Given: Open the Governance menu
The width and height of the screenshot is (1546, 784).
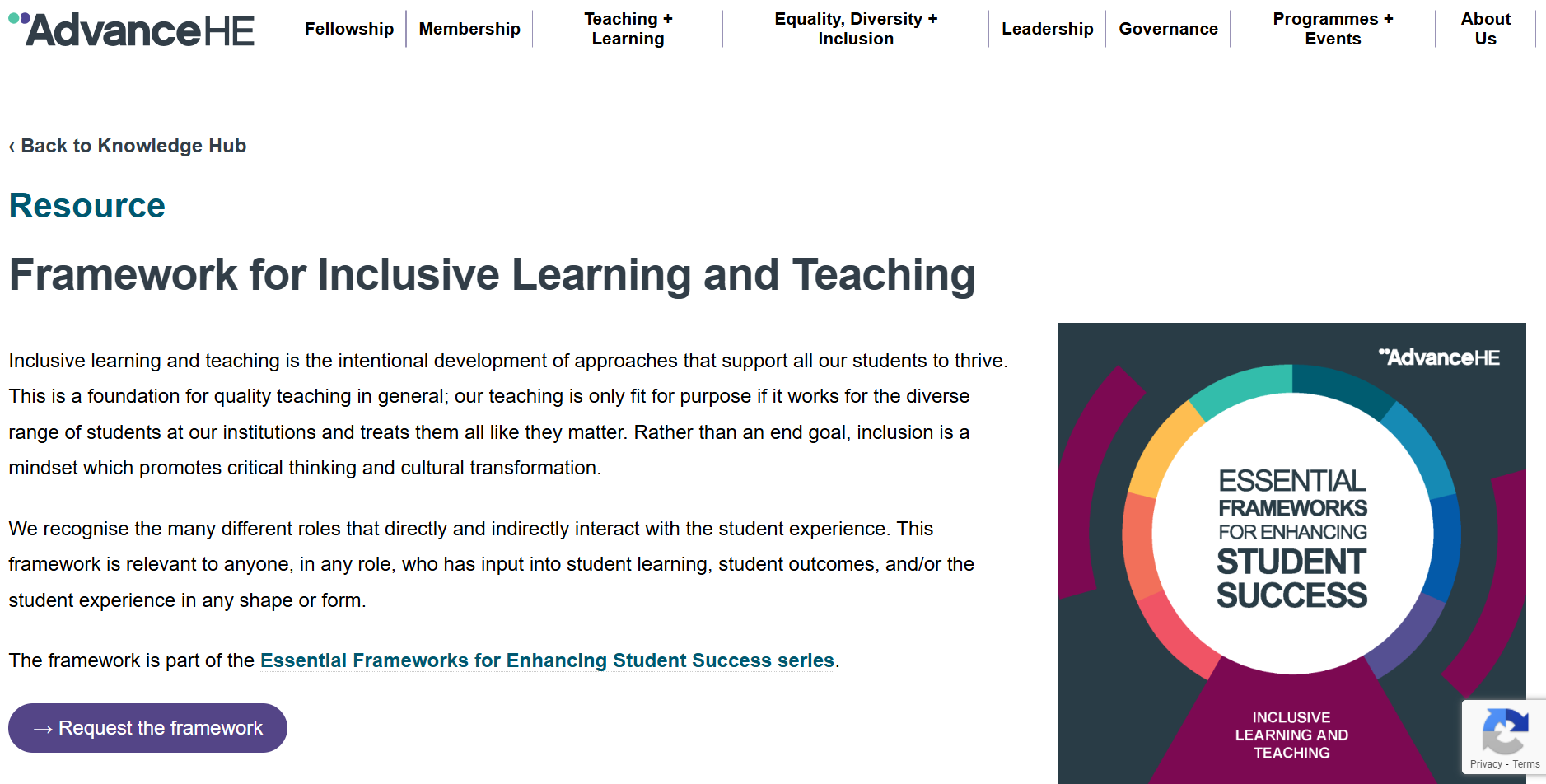Looking at the screenshot, I should [1168, 29].
